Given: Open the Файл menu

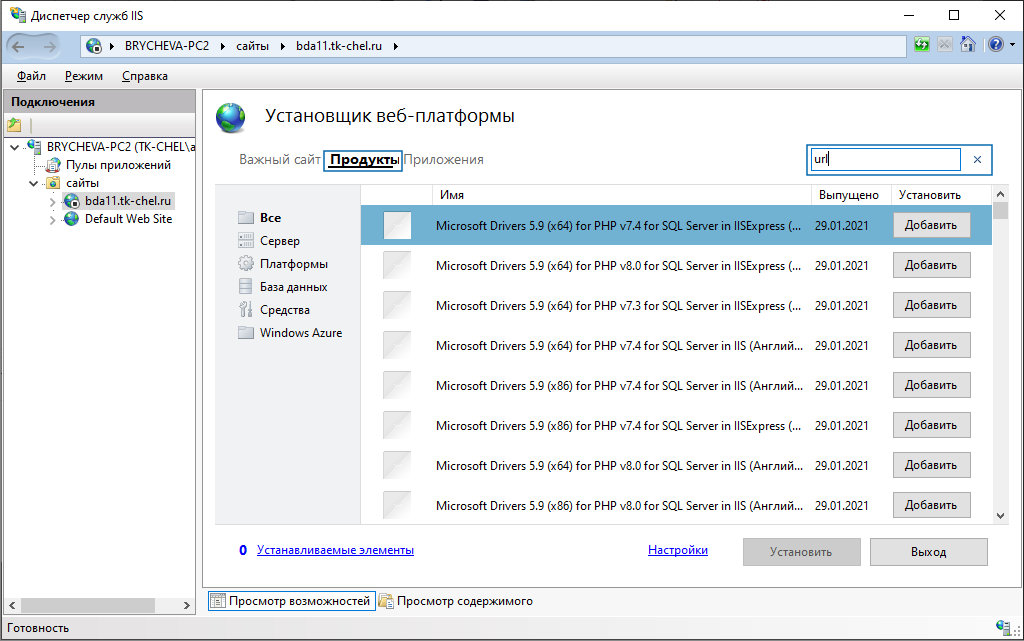Looking at the screenshot, I should click(31, 76).
